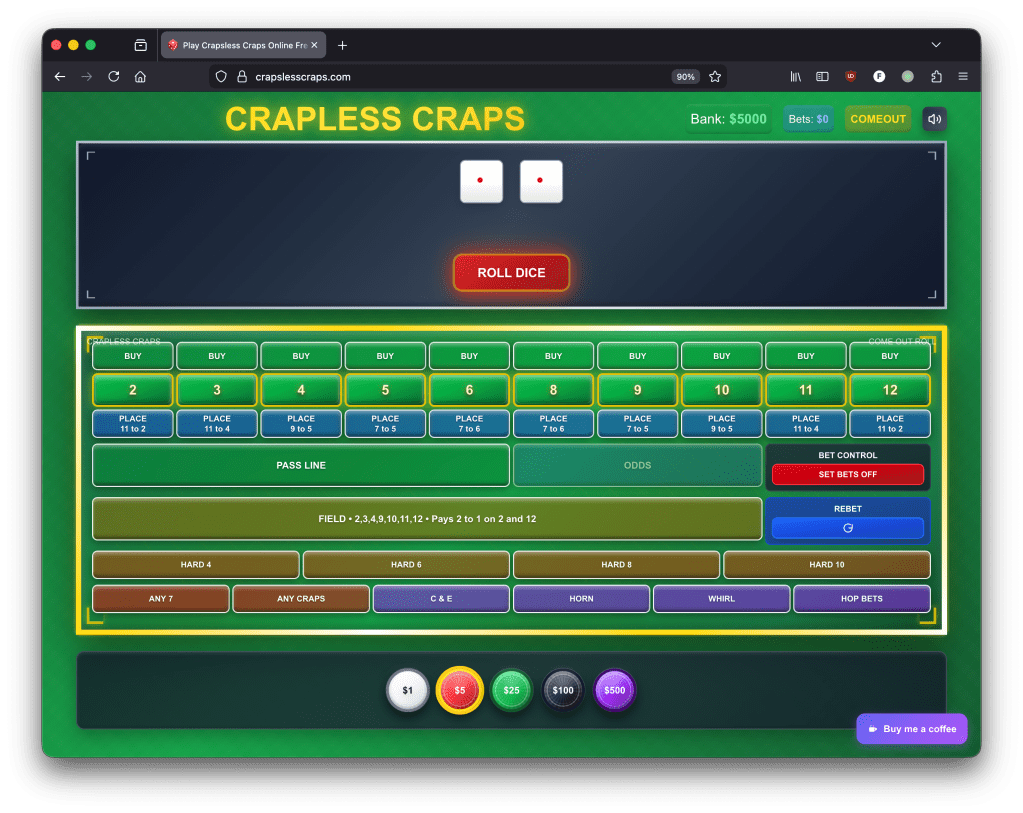Mute game sound with the speaker icon
1023x813 pixels.
pyautogui.click(x=932, y=118)
